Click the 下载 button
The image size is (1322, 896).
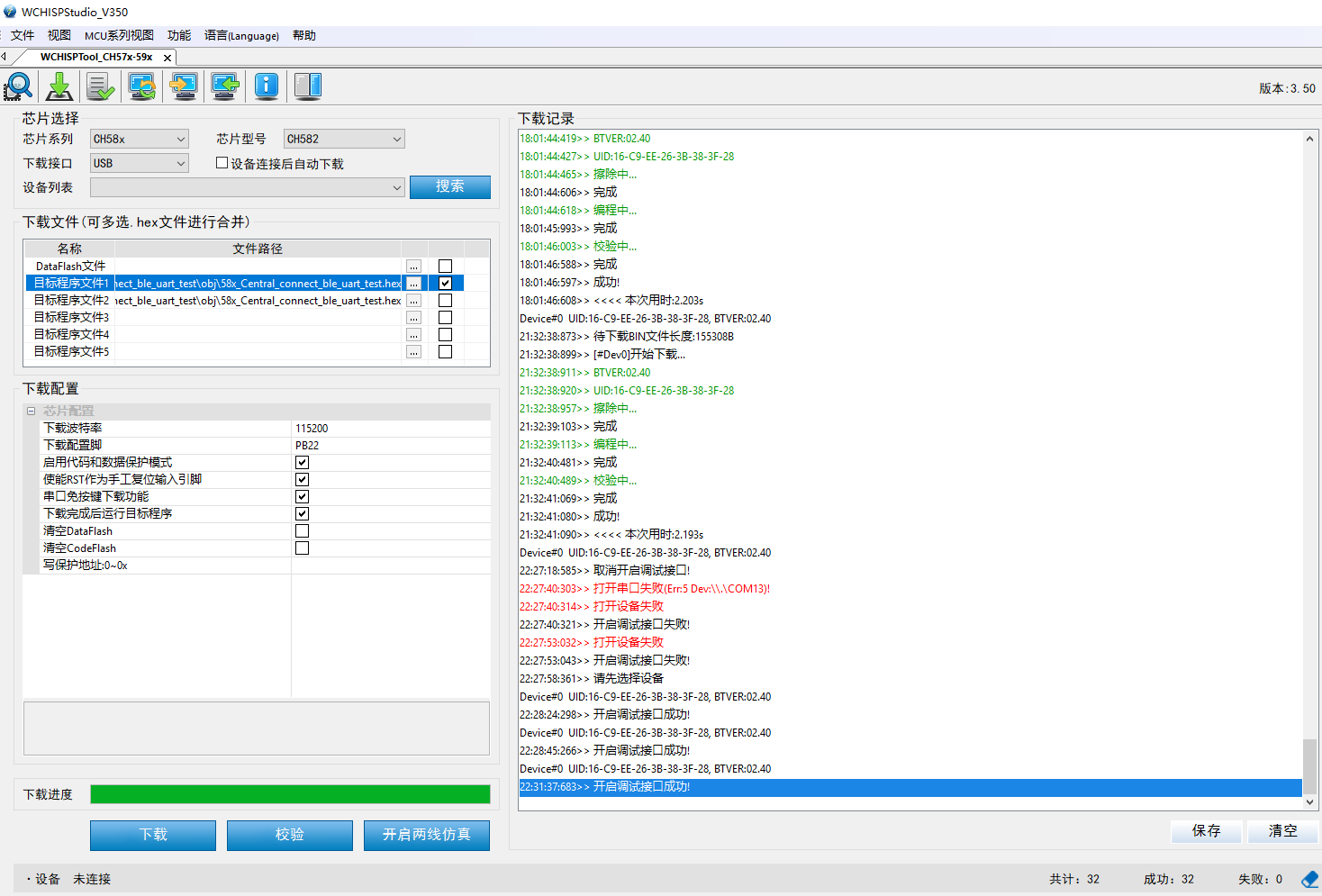tap(153, 835)
